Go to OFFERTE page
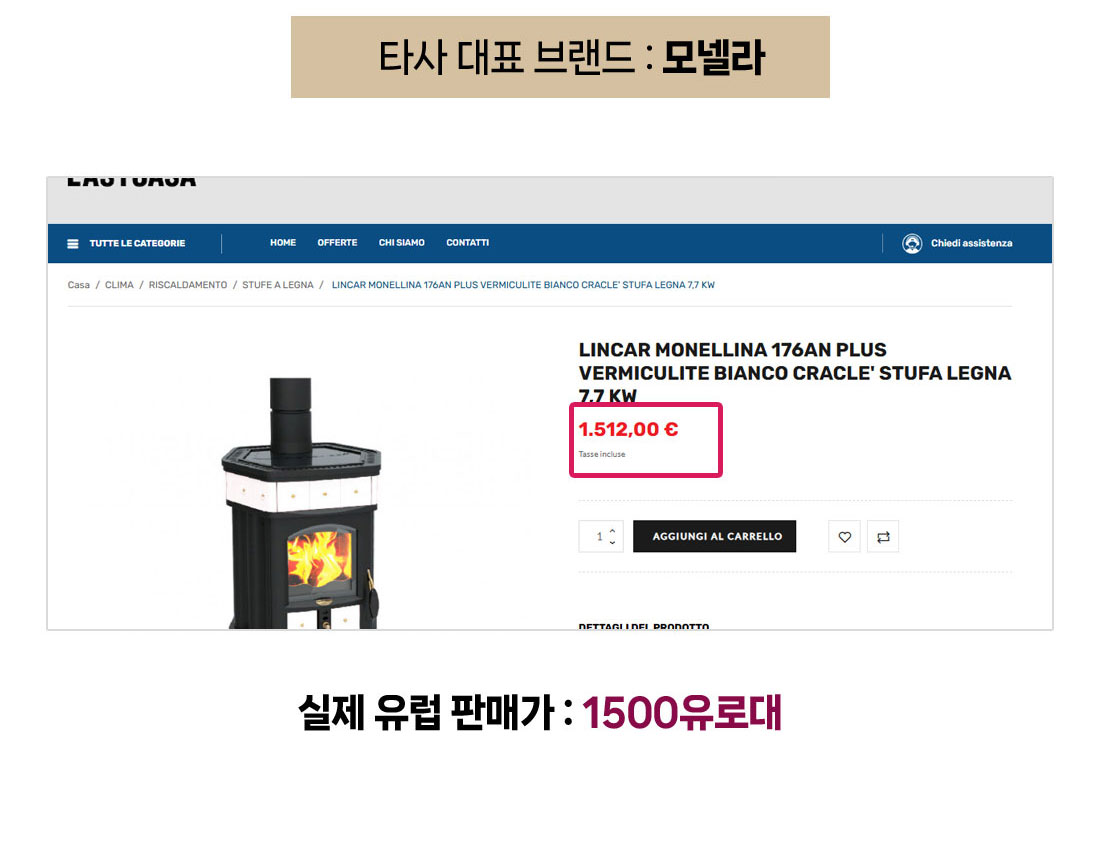1100x860 pixels. (337, 243)
